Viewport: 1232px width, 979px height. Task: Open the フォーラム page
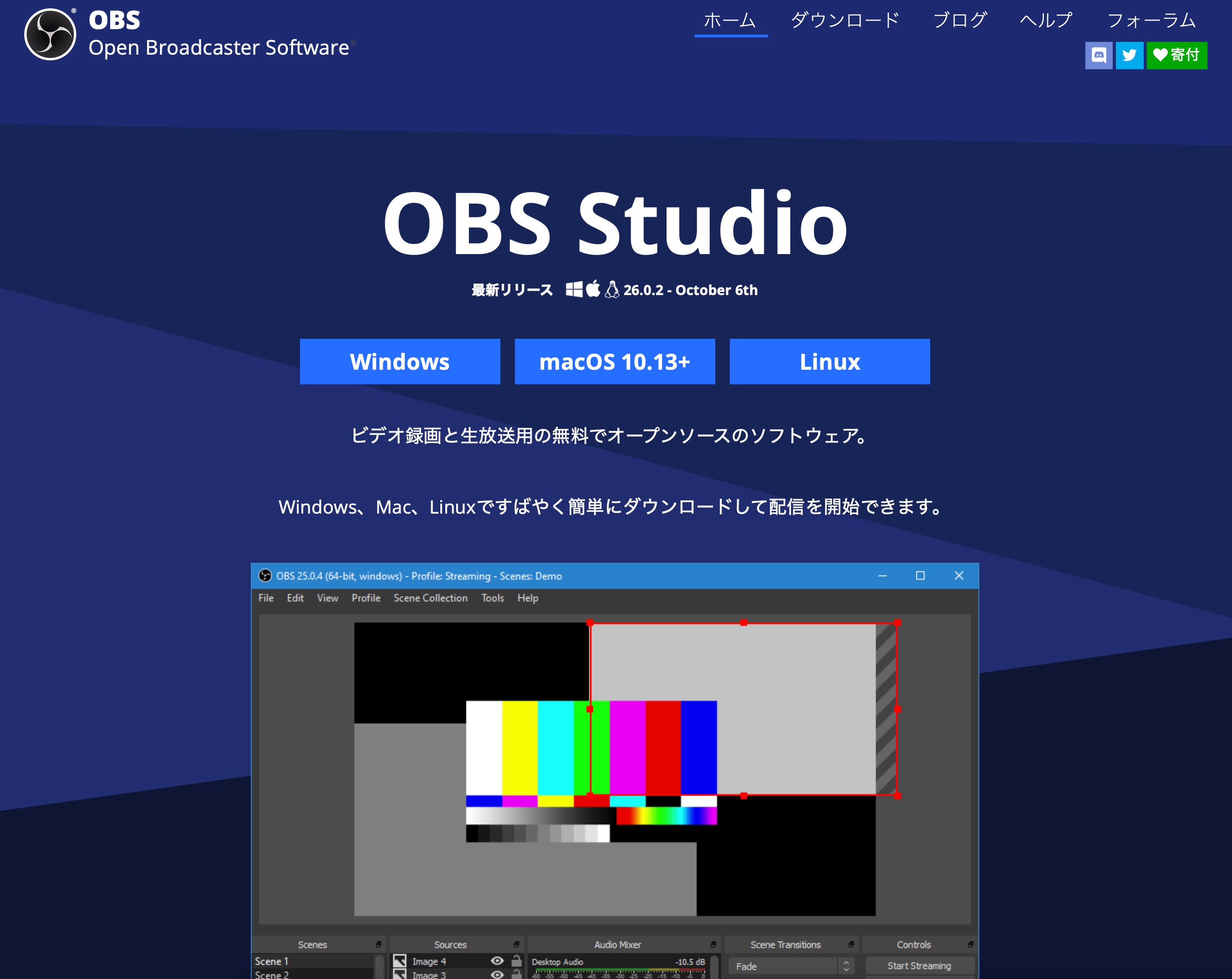click(x=1151, y=20)
